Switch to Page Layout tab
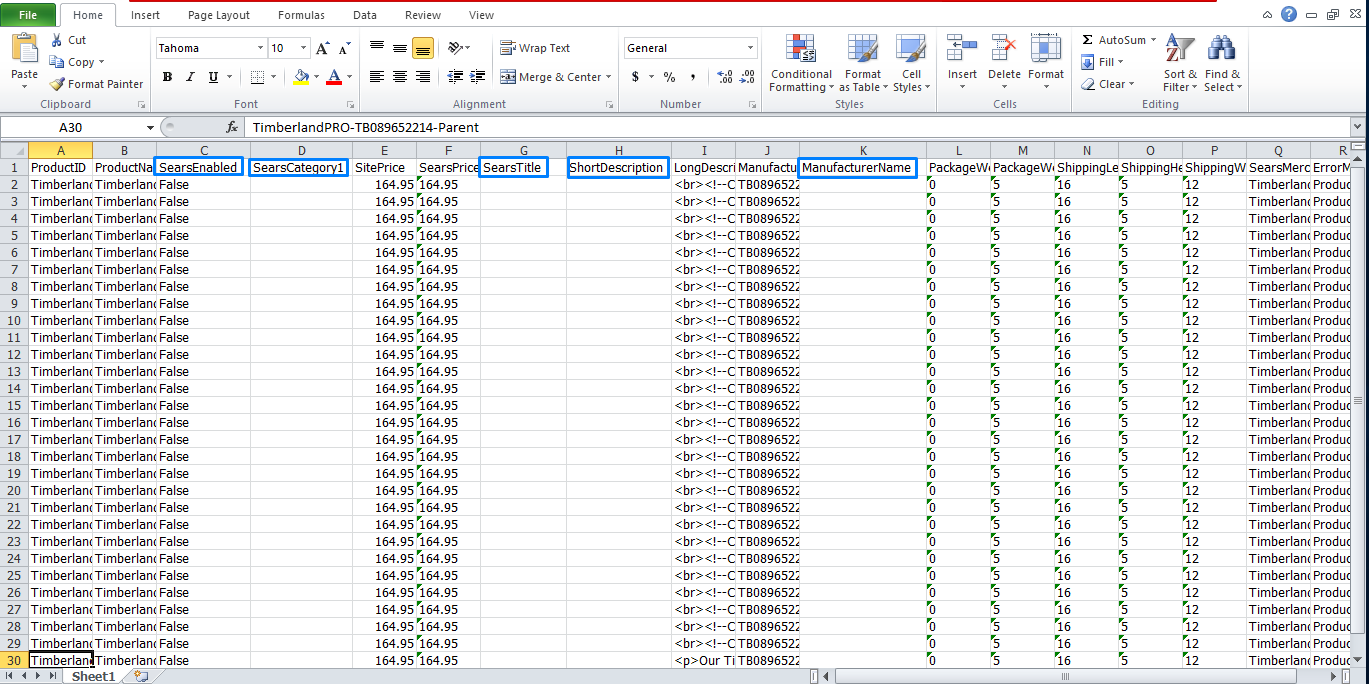This screenshot has height=684, width=1369. (219, 15)
